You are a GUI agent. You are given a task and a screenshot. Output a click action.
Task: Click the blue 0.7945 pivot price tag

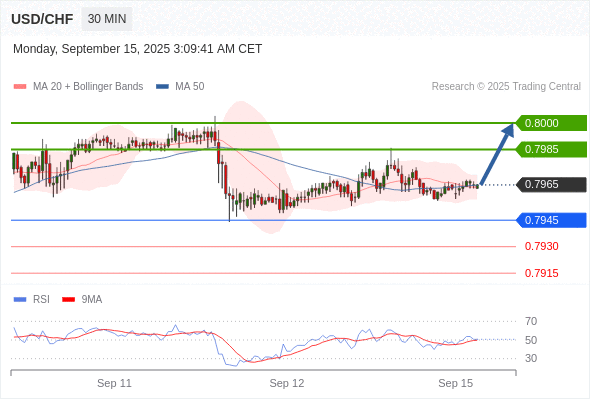pyautogui.click(x=550, y=220)
